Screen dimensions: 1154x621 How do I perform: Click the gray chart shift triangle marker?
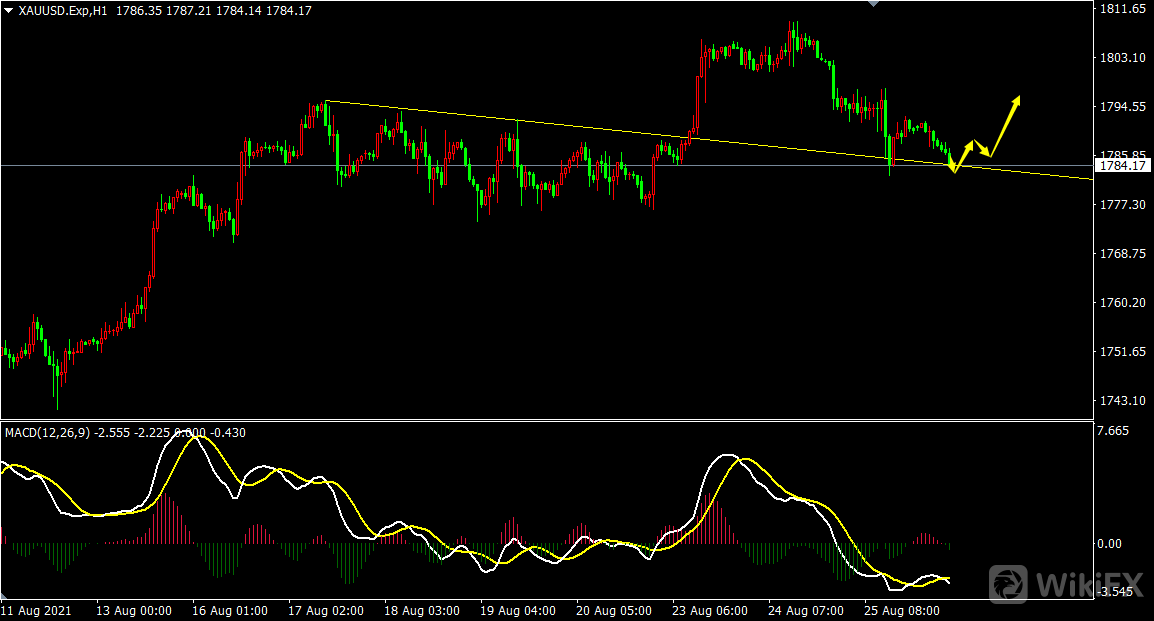pos(875,4)
